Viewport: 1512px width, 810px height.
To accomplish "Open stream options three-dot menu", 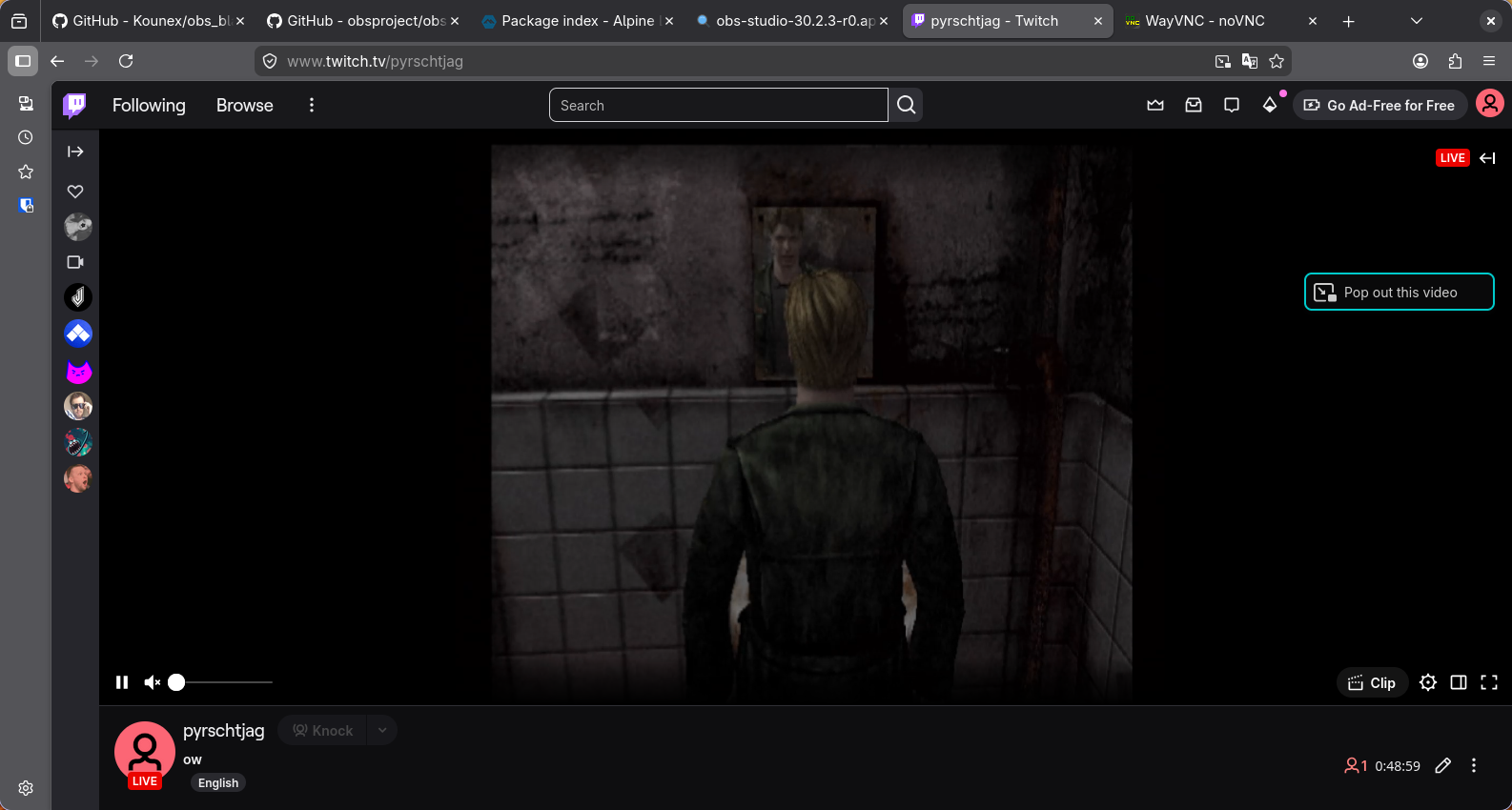I will click(1474, 765).
